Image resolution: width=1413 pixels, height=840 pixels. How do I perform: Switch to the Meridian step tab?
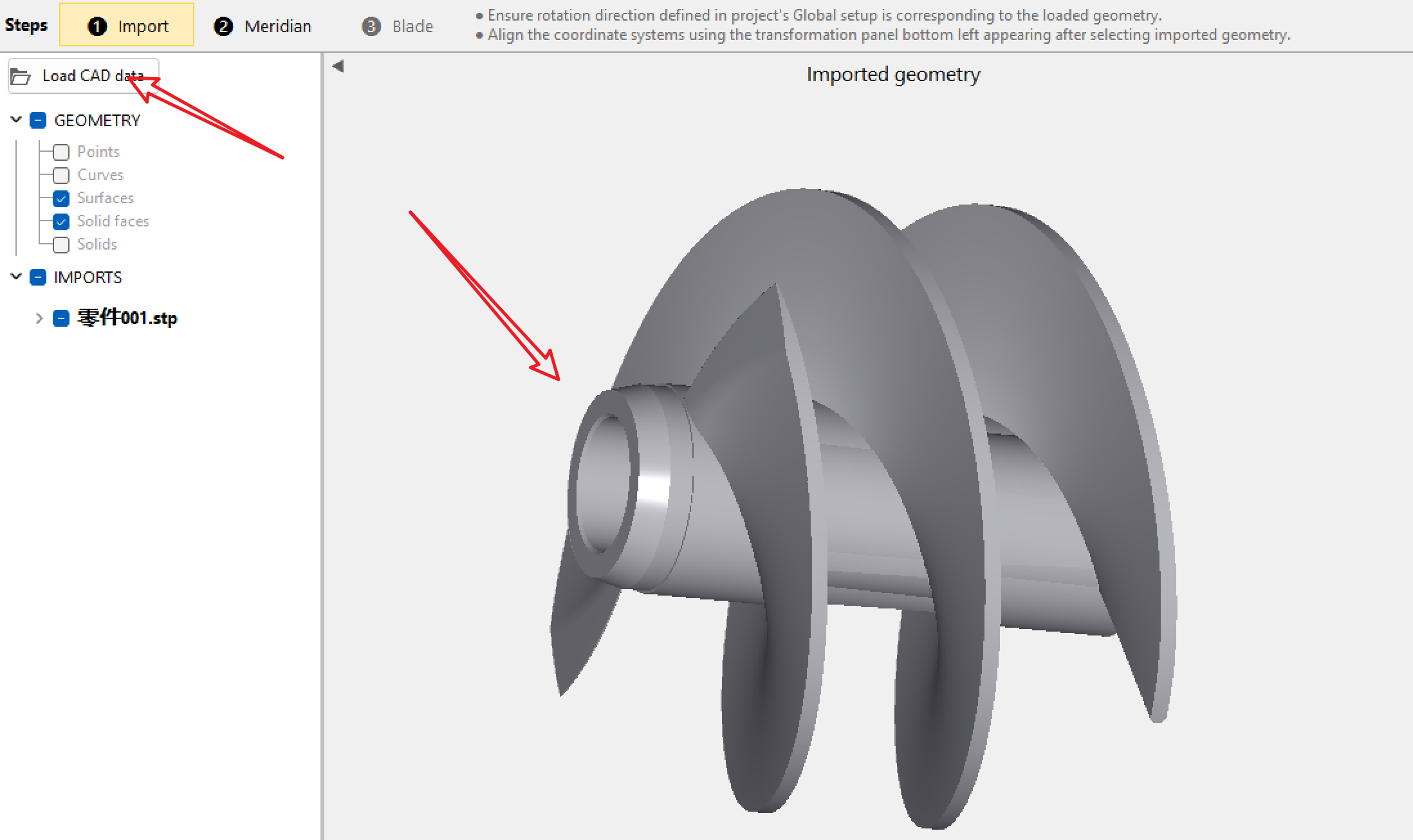277,26
